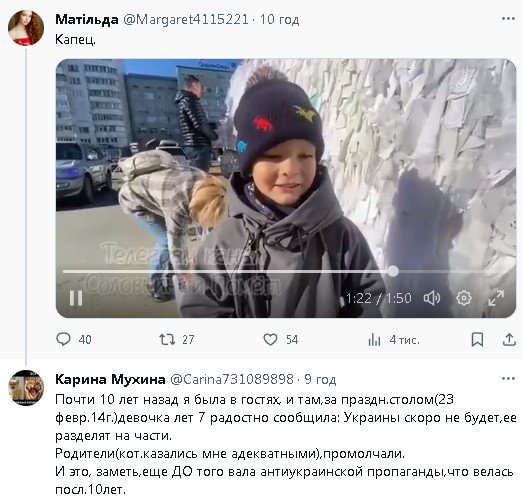The height and width of the screenshot is (501, 523).
Task: Open @Carina731089898 handle
Action: [x=232, y=379]
